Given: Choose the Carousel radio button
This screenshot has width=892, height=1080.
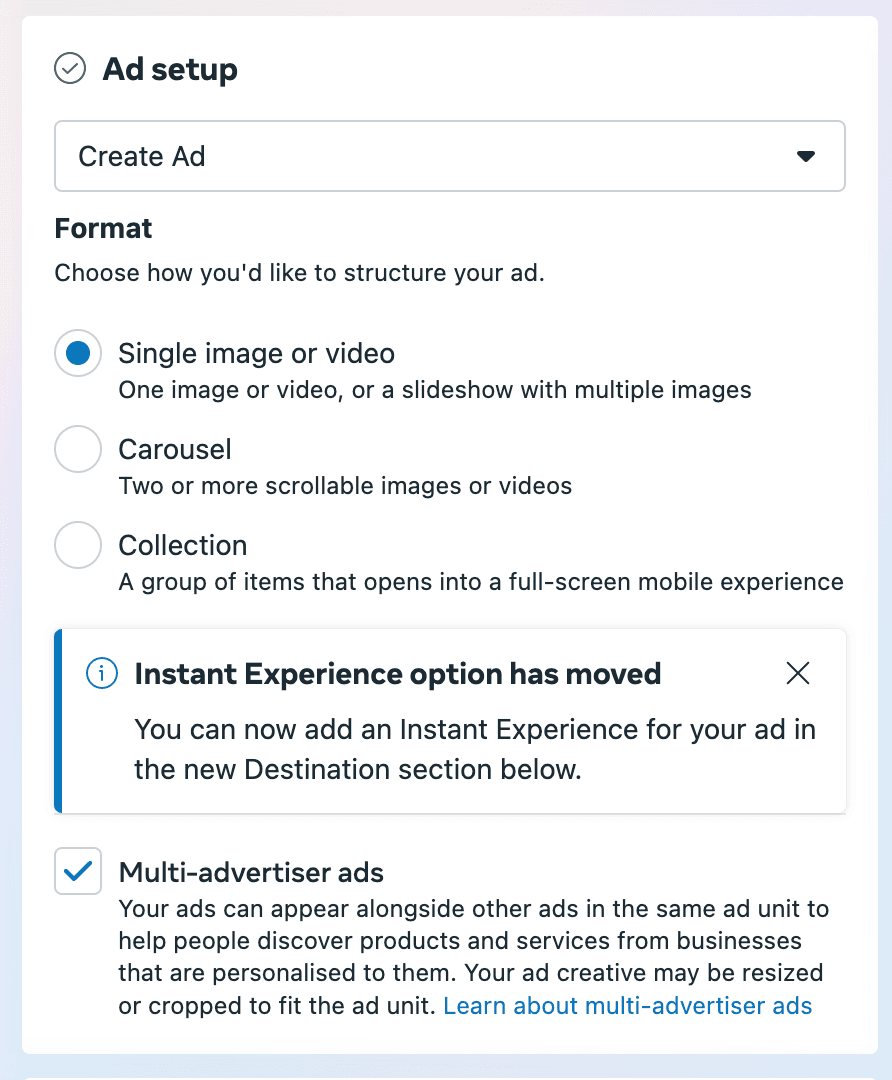Looking at the screenshot, I should (78, 449).
